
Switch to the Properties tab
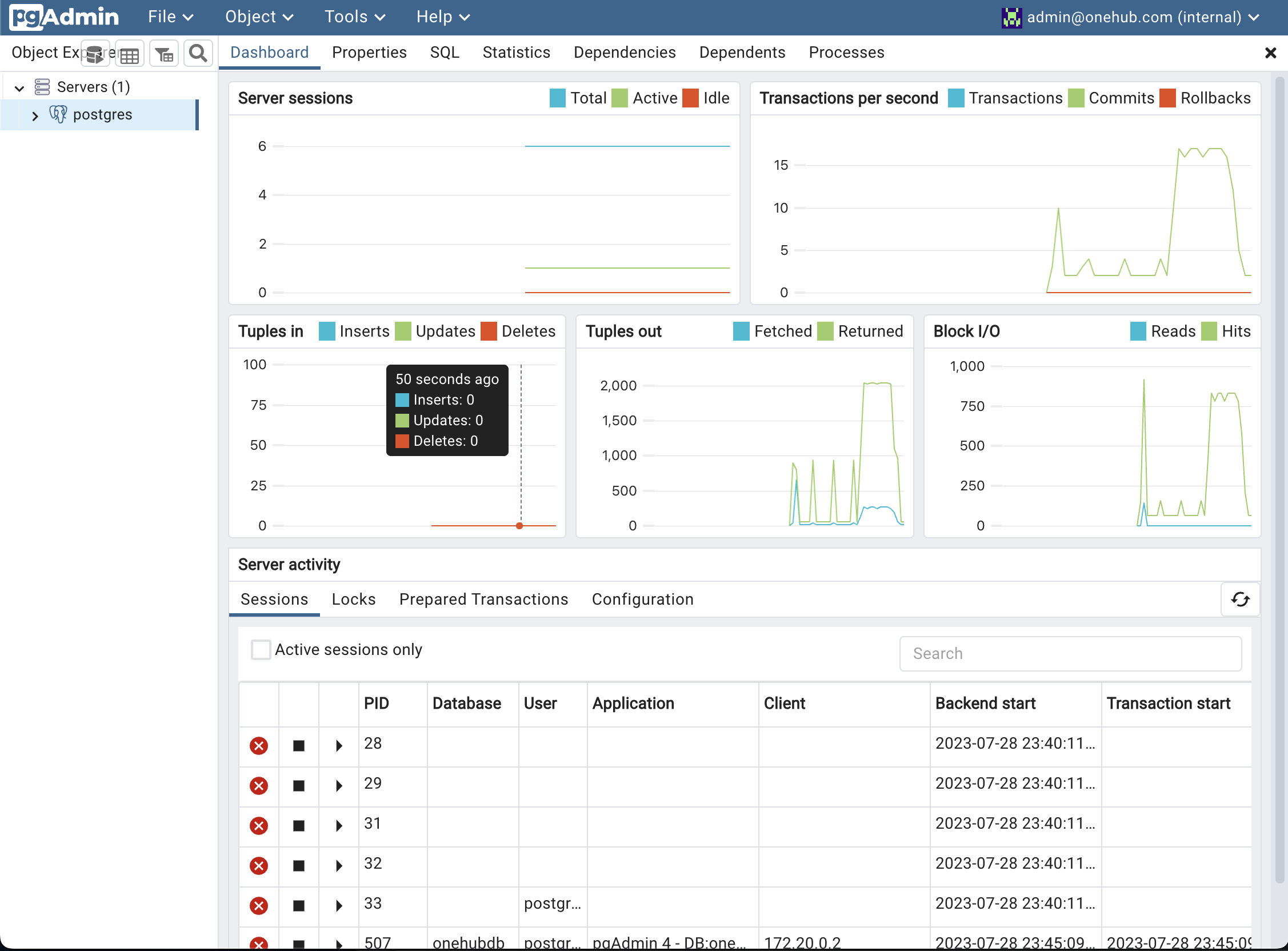click(x=369, y=53)
